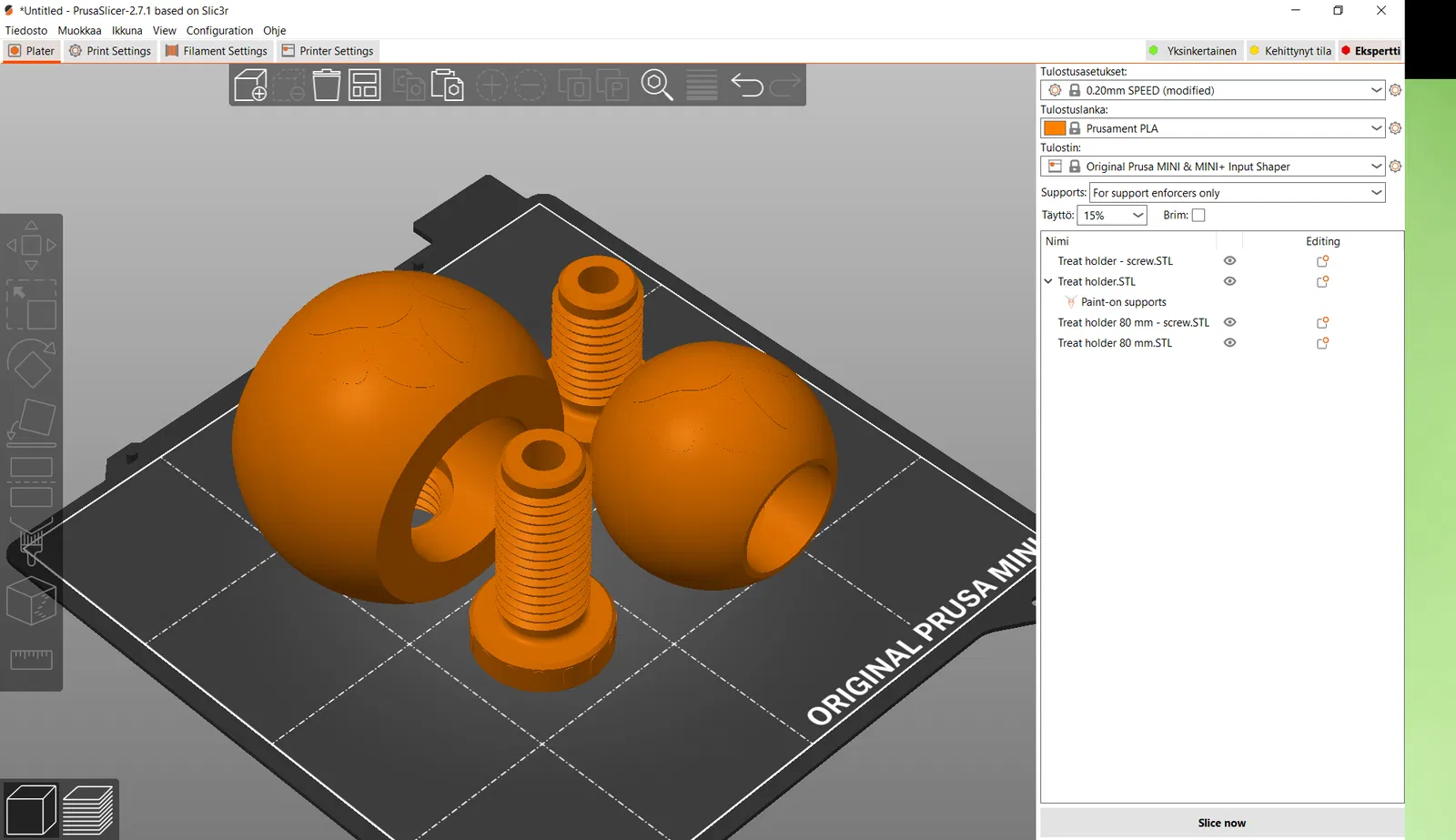1456x840 pixels.
Task: Switch to Ekspertti expert mode
Action: 1370,51
